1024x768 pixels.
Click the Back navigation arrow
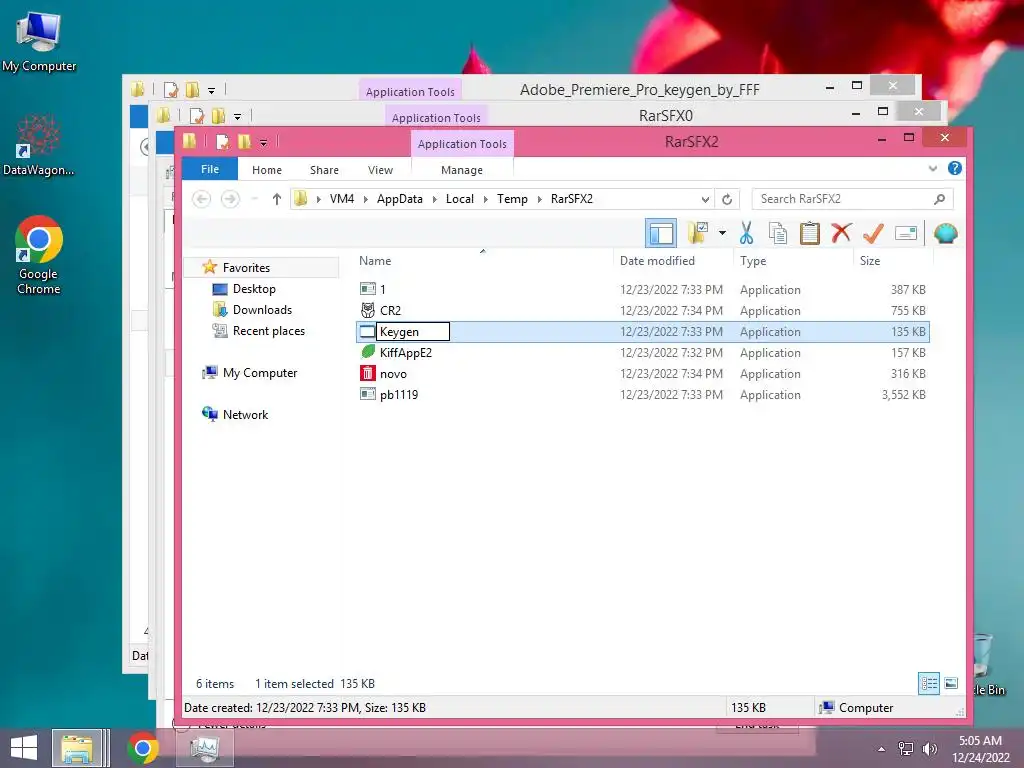(x=201, y=199)
